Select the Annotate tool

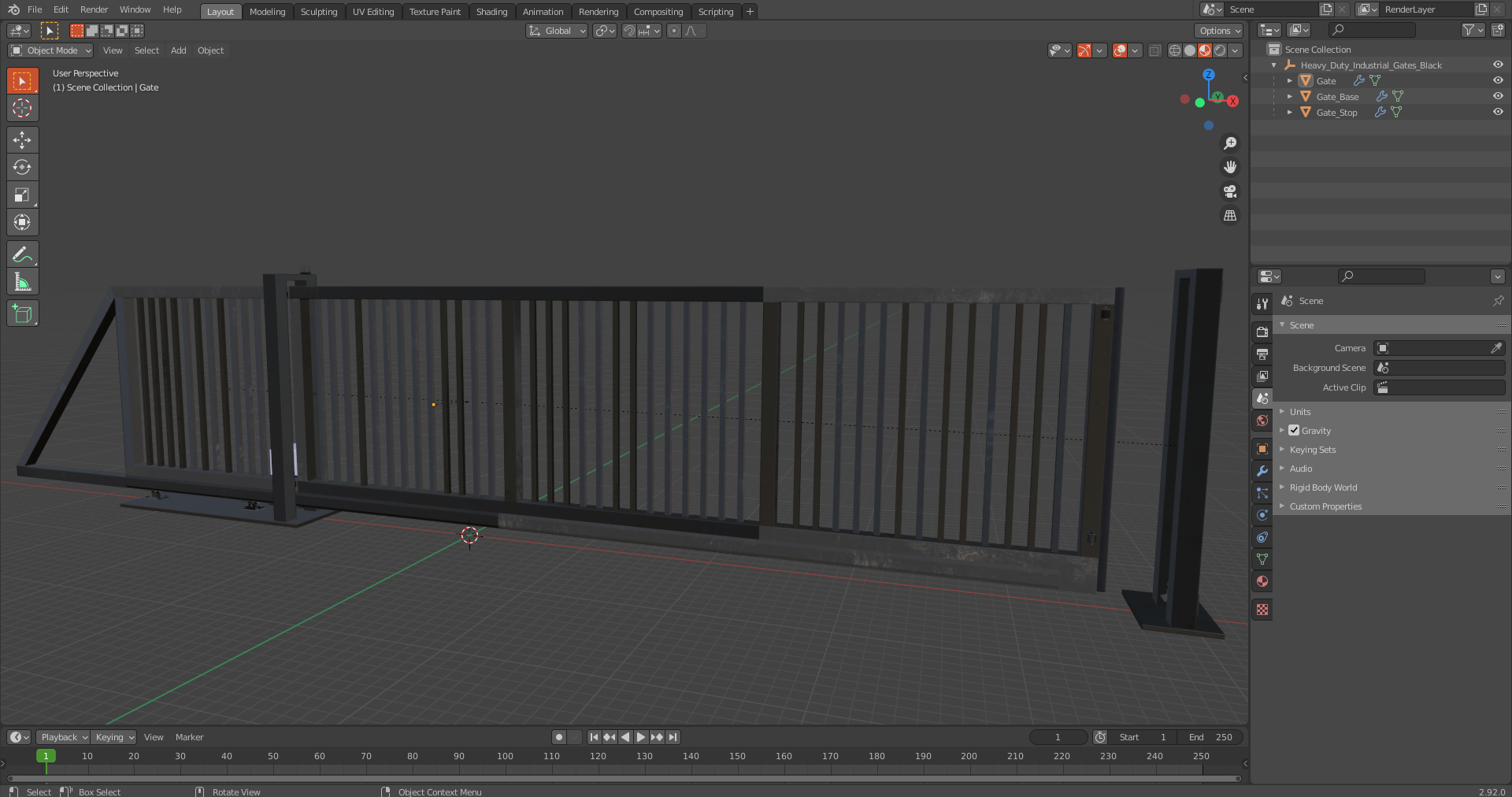[x=22, y=254]
